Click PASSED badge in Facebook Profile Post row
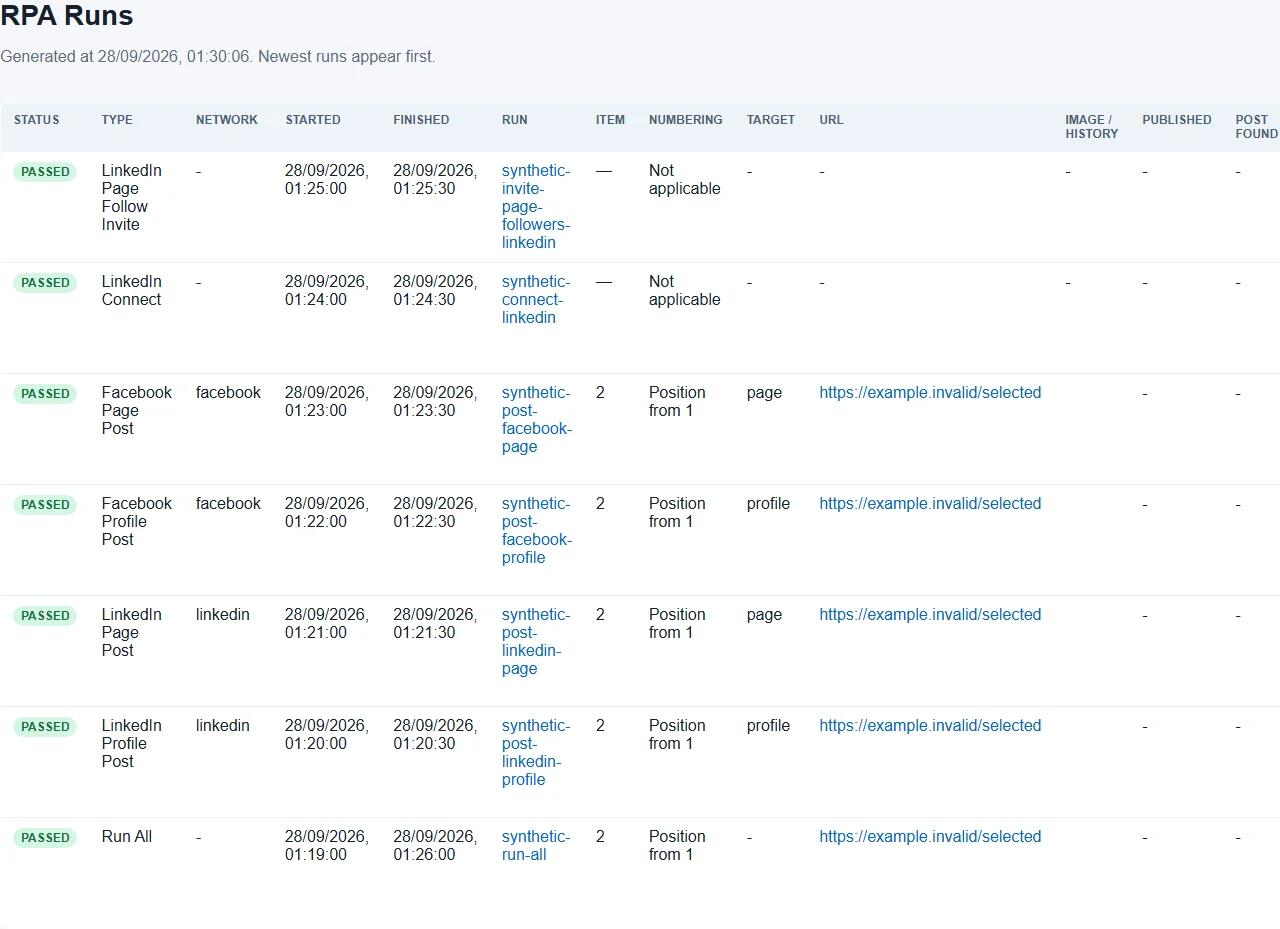The width and height of the screenshot is (1280, 929). click(45, 505)
